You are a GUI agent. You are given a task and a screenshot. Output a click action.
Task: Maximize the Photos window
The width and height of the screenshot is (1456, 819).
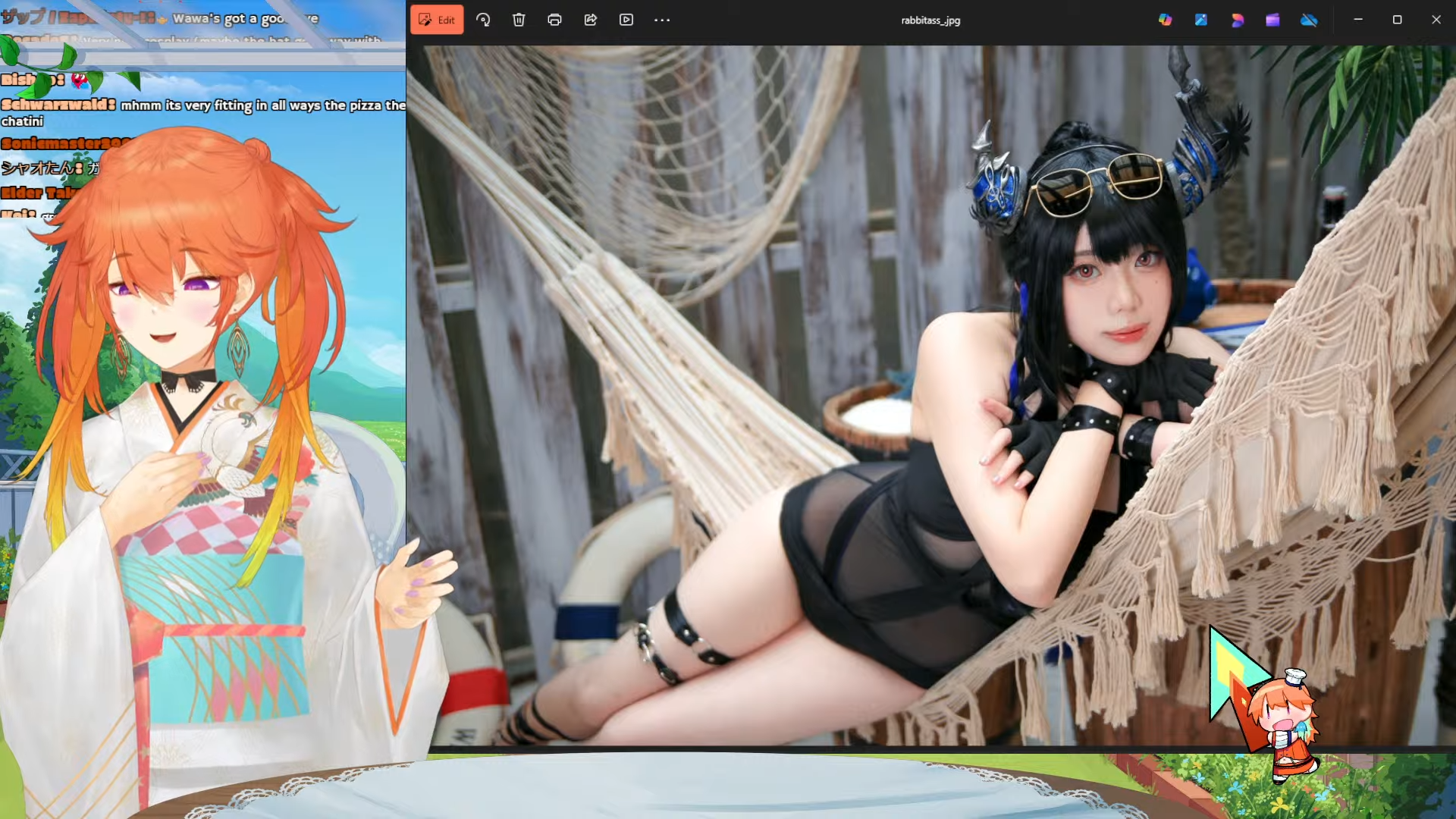[x=1397, y=20]
